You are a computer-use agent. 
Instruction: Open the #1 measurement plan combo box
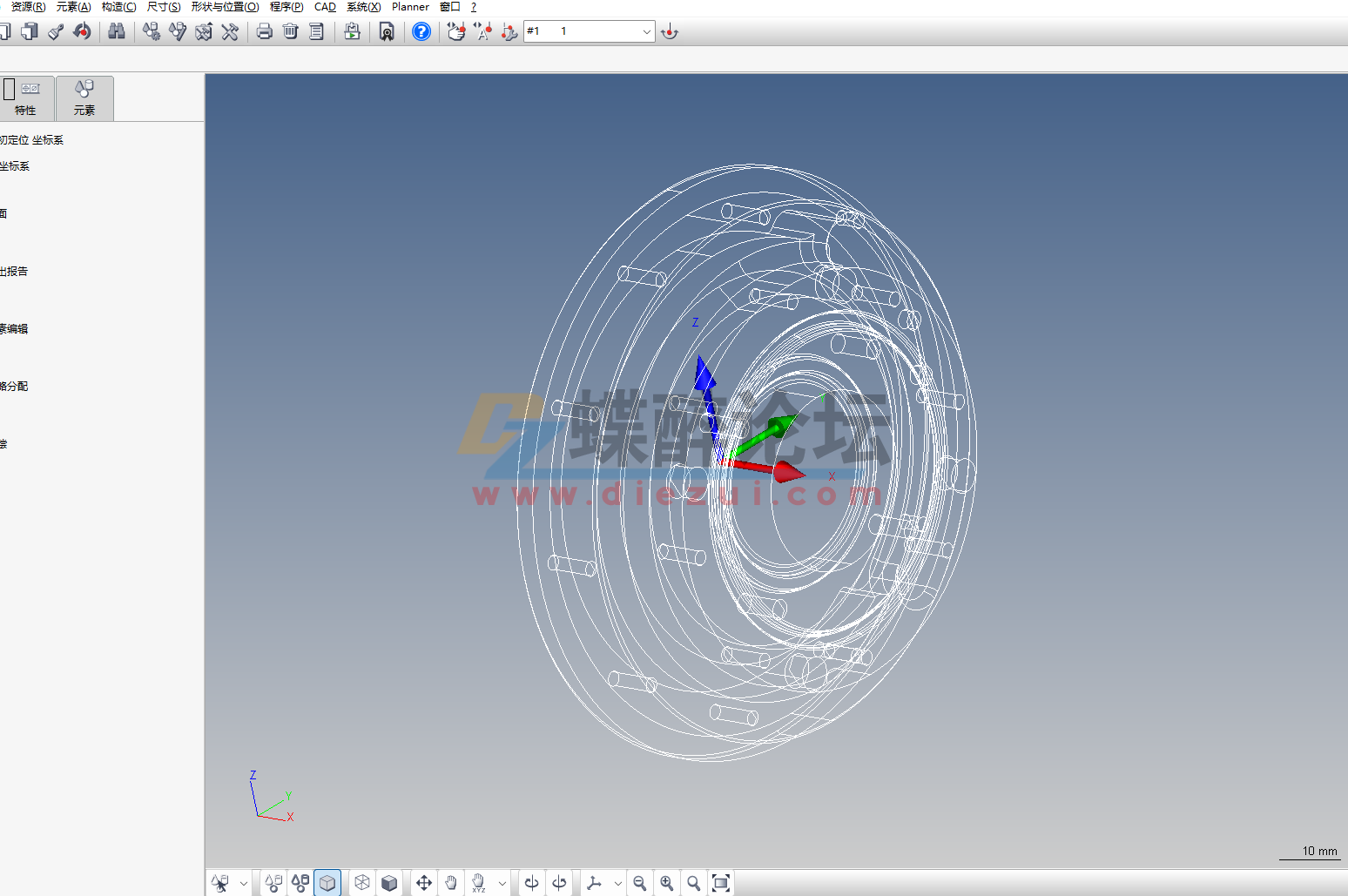pyautogui.click(x=646, y=30)
